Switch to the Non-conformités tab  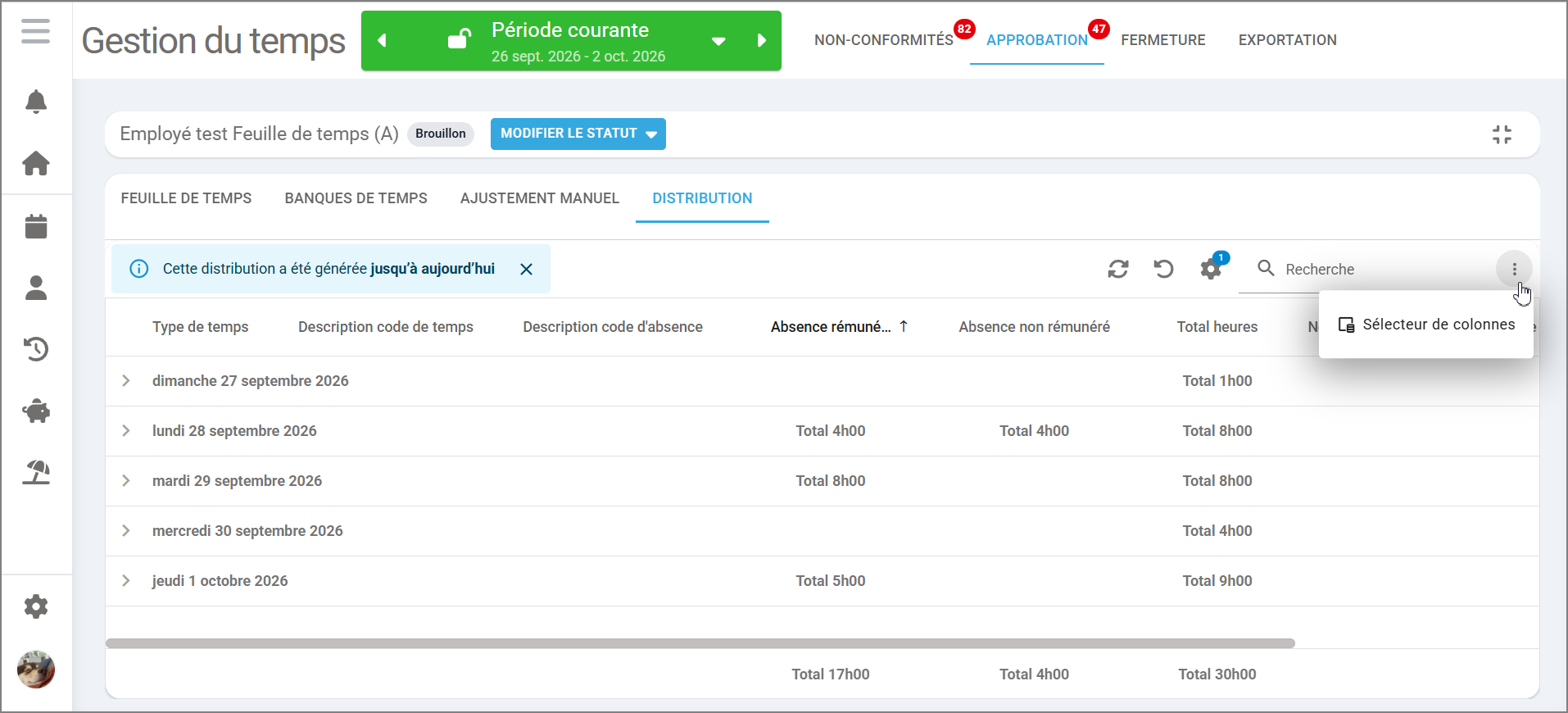(884, 40)
